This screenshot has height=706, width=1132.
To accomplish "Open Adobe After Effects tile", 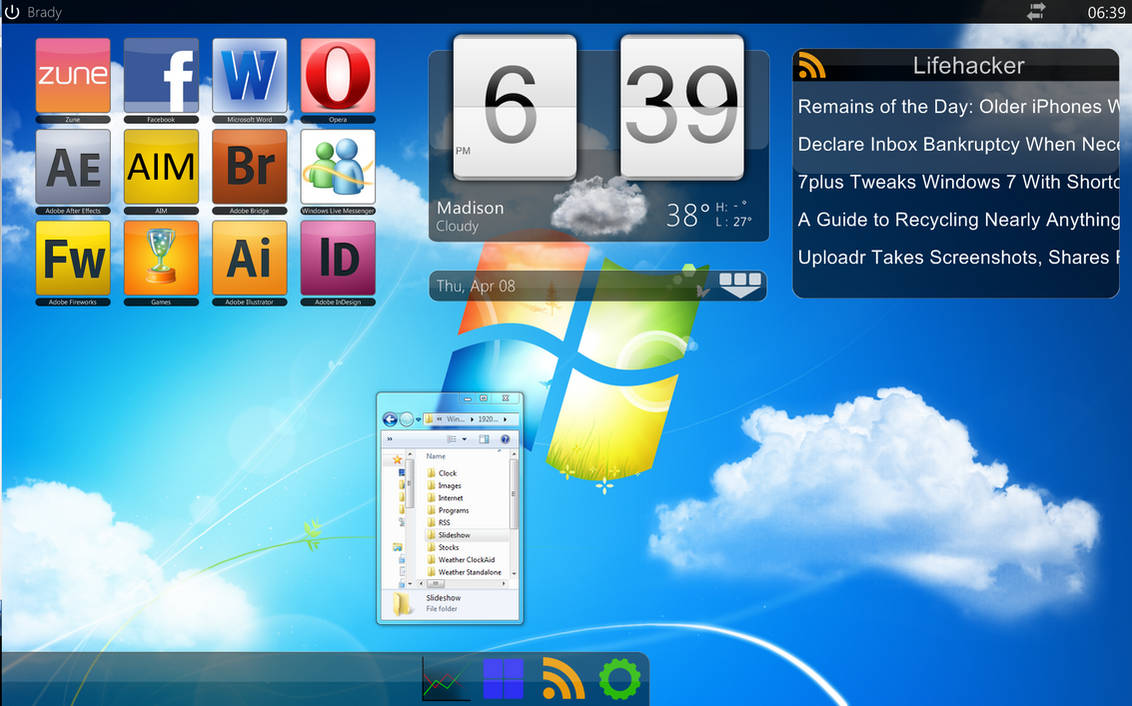I will pyautogui.click(x=73, y=167).
